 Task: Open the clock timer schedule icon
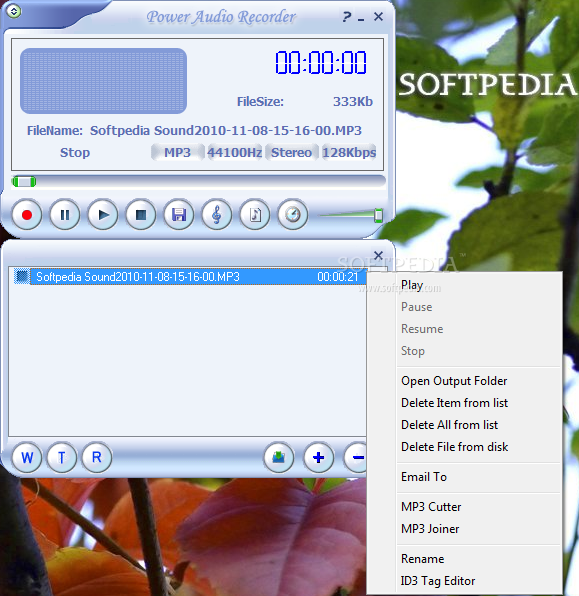(293, 215)
